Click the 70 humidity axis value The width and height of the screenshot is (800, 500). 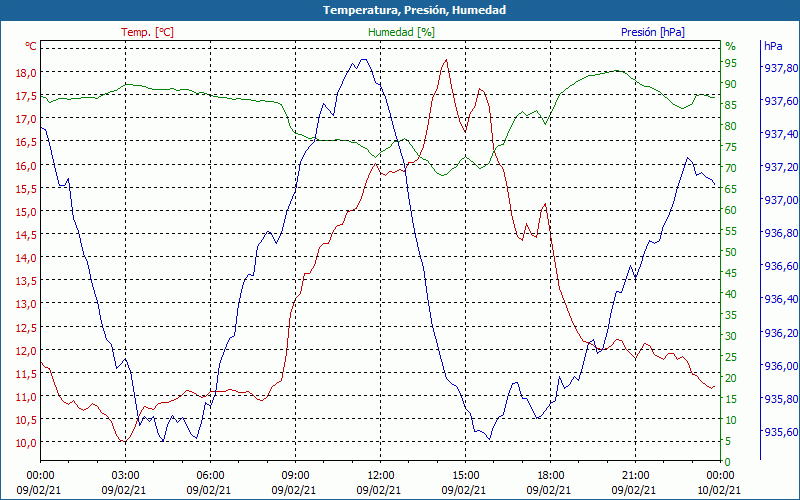[x=731, y=168]
